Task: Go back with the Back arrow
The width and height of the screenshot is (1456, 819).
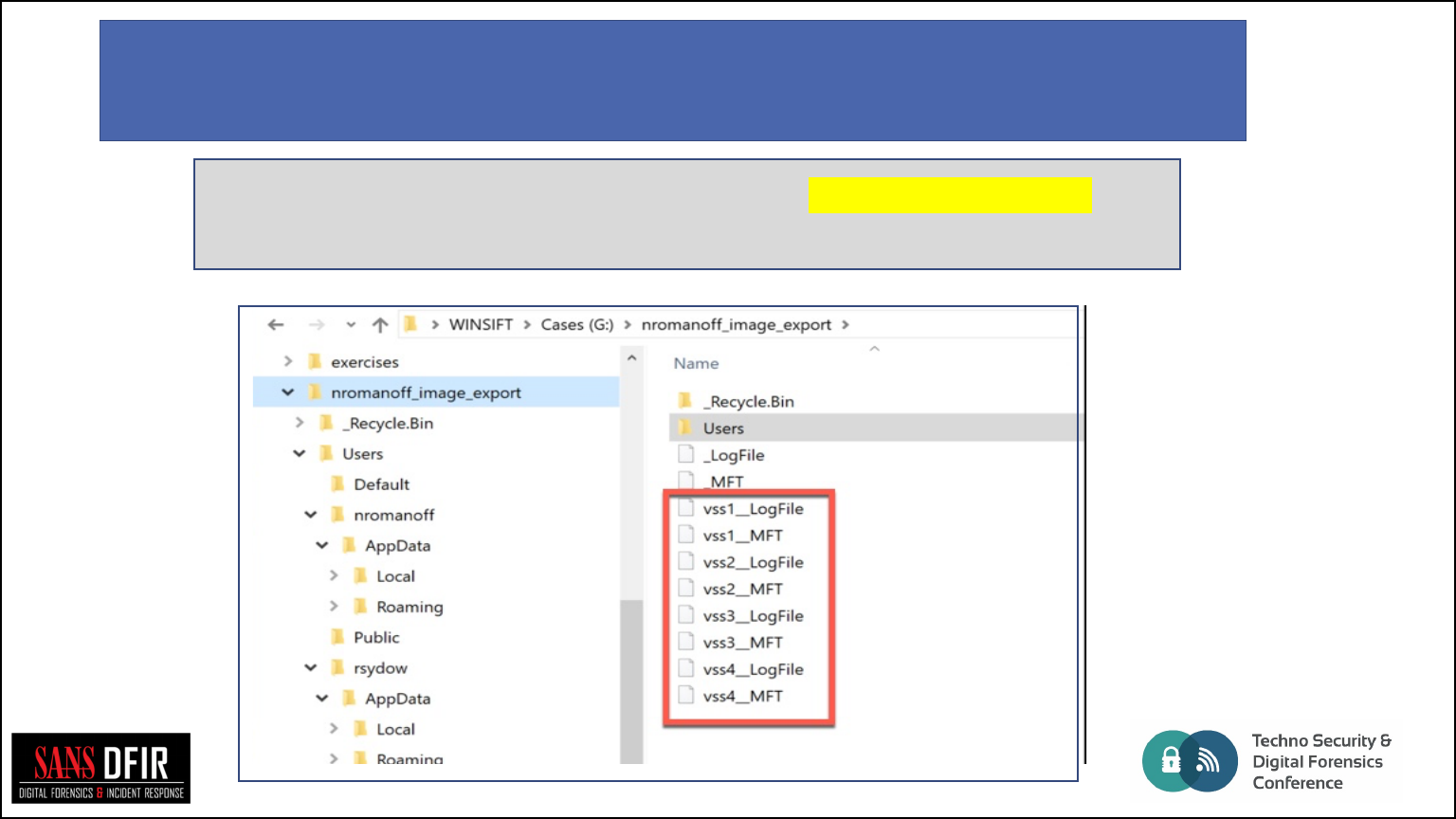Action: (x=276, y=324)
